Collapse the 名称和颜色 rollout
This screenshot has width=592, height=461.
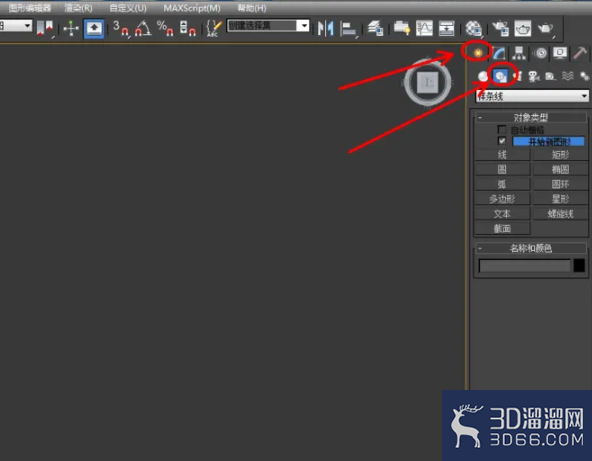pyautogui.click(x=530, y=248)
